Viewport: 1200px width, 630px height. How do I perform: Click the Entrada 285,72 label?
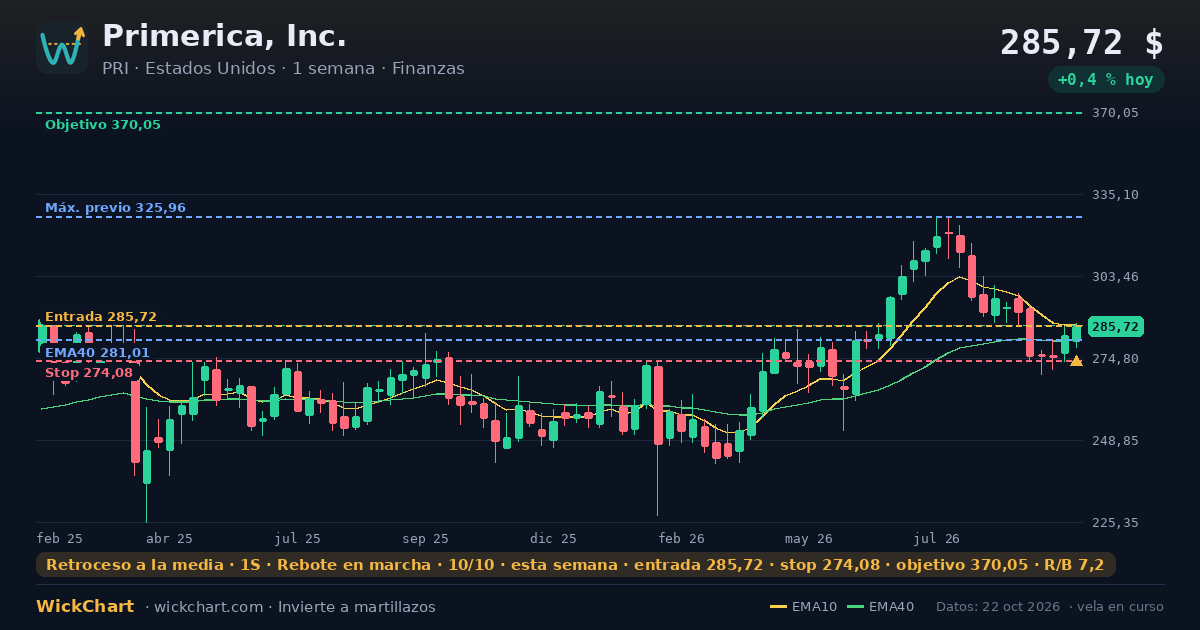tap(101, 317)
